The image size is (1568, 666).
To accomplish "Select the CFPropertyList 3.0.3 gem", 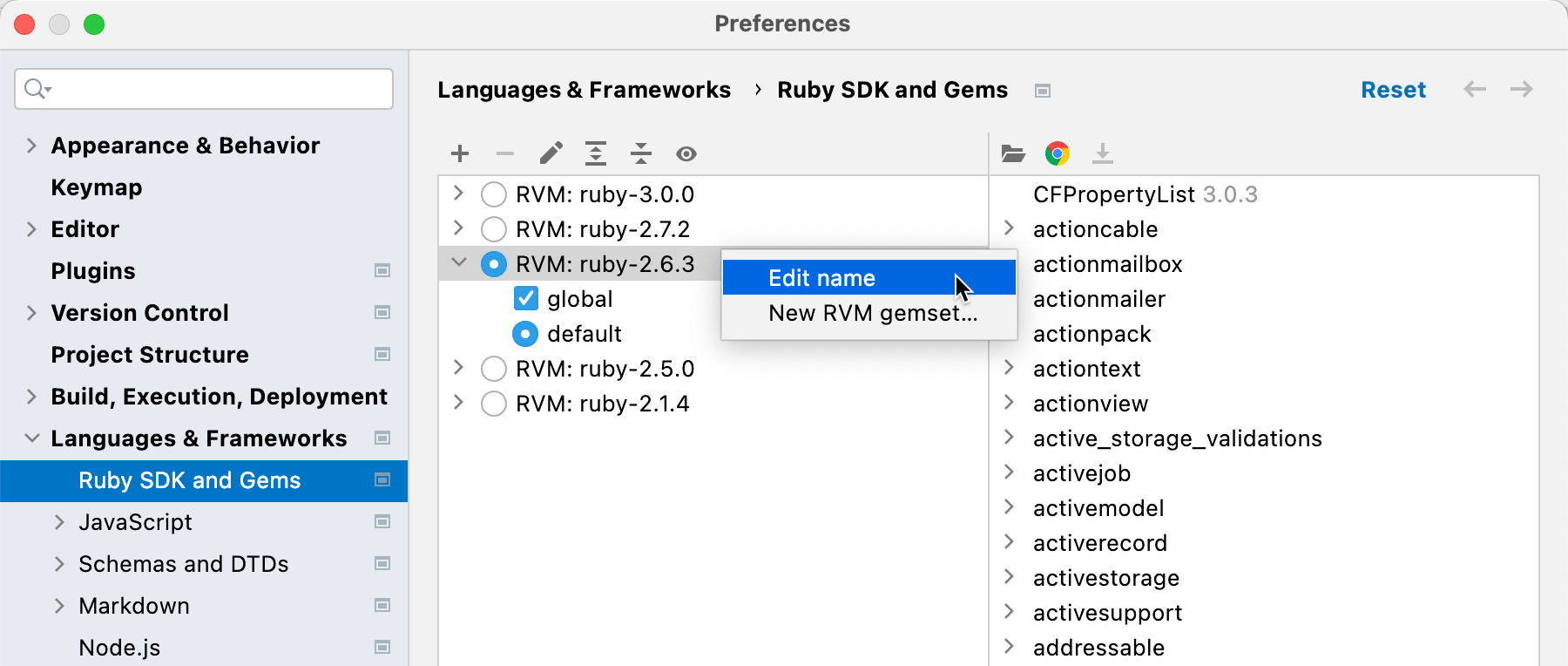I will pos(1145,194).
